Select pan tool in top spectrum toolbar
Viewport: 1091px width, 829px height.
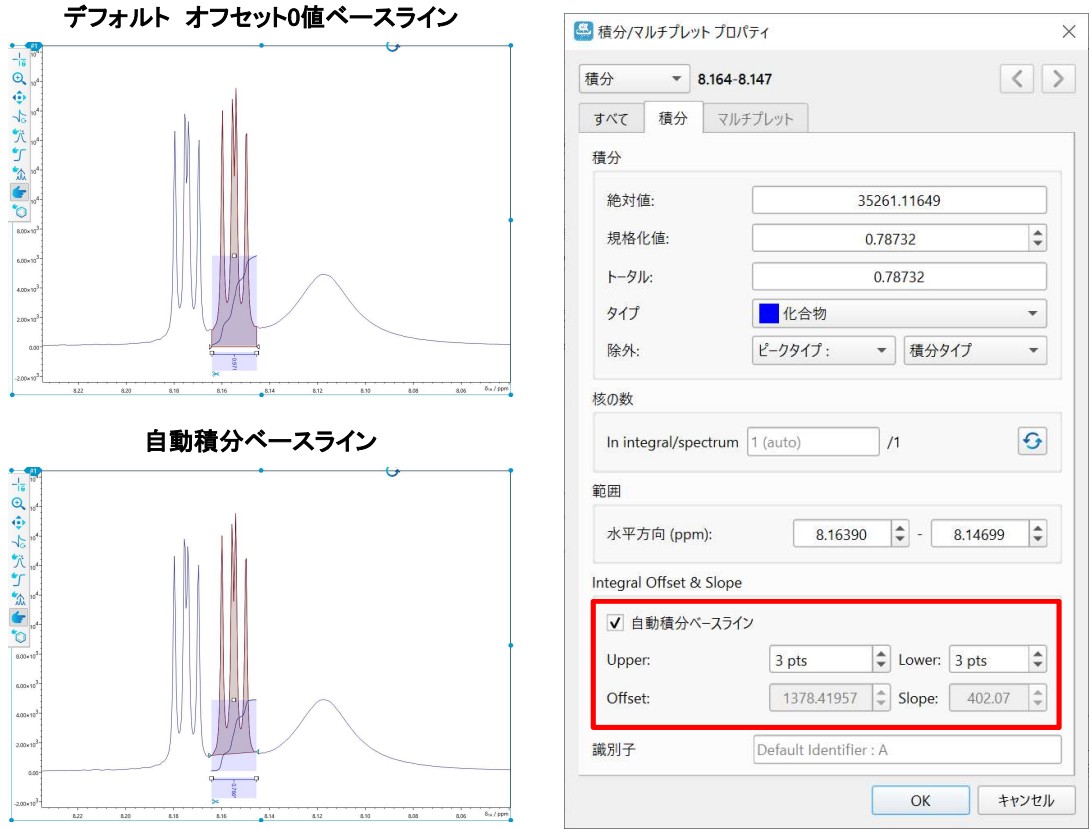(x=19, y=97)
